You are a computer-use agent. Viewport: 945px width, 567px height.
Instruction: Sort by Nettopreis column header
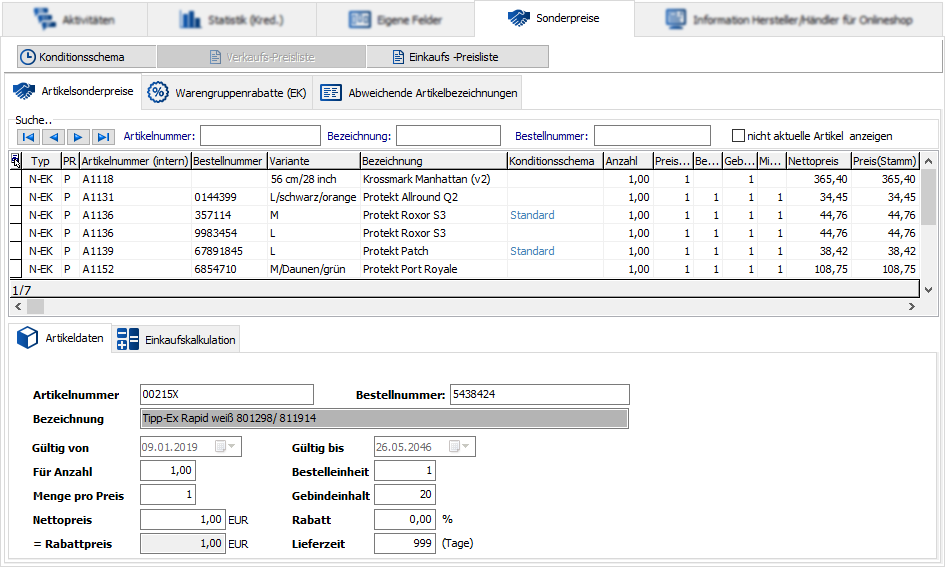point(818,161)
